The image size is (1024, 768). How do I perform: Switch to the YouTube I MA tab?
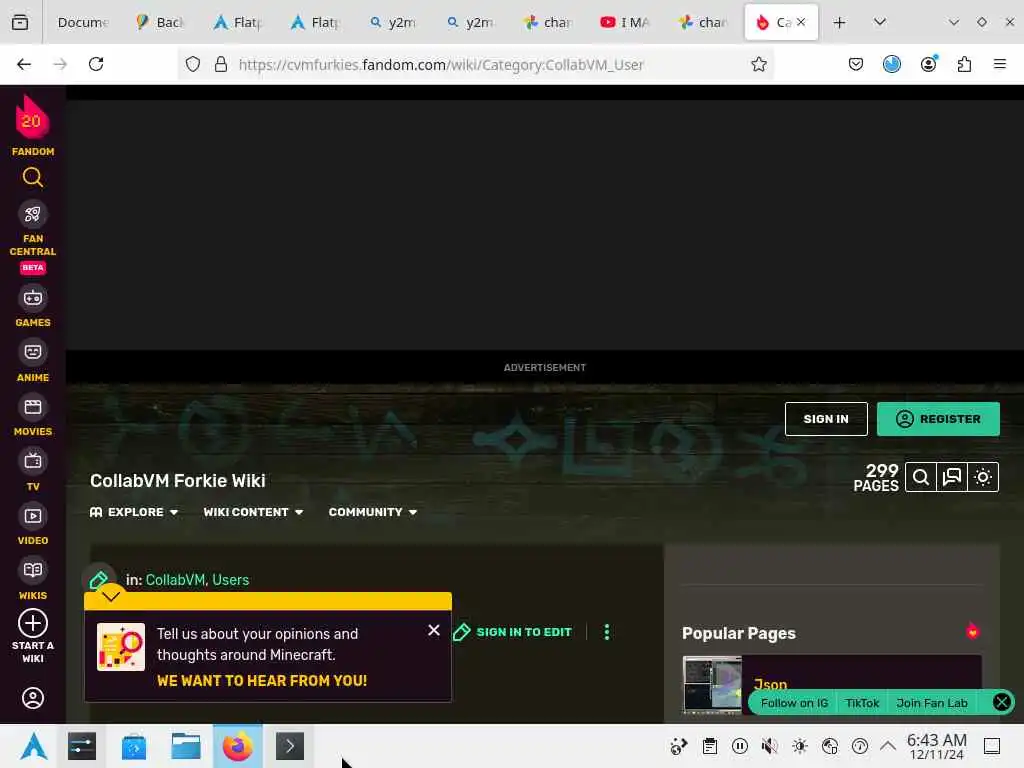click(x=624, y=22)
